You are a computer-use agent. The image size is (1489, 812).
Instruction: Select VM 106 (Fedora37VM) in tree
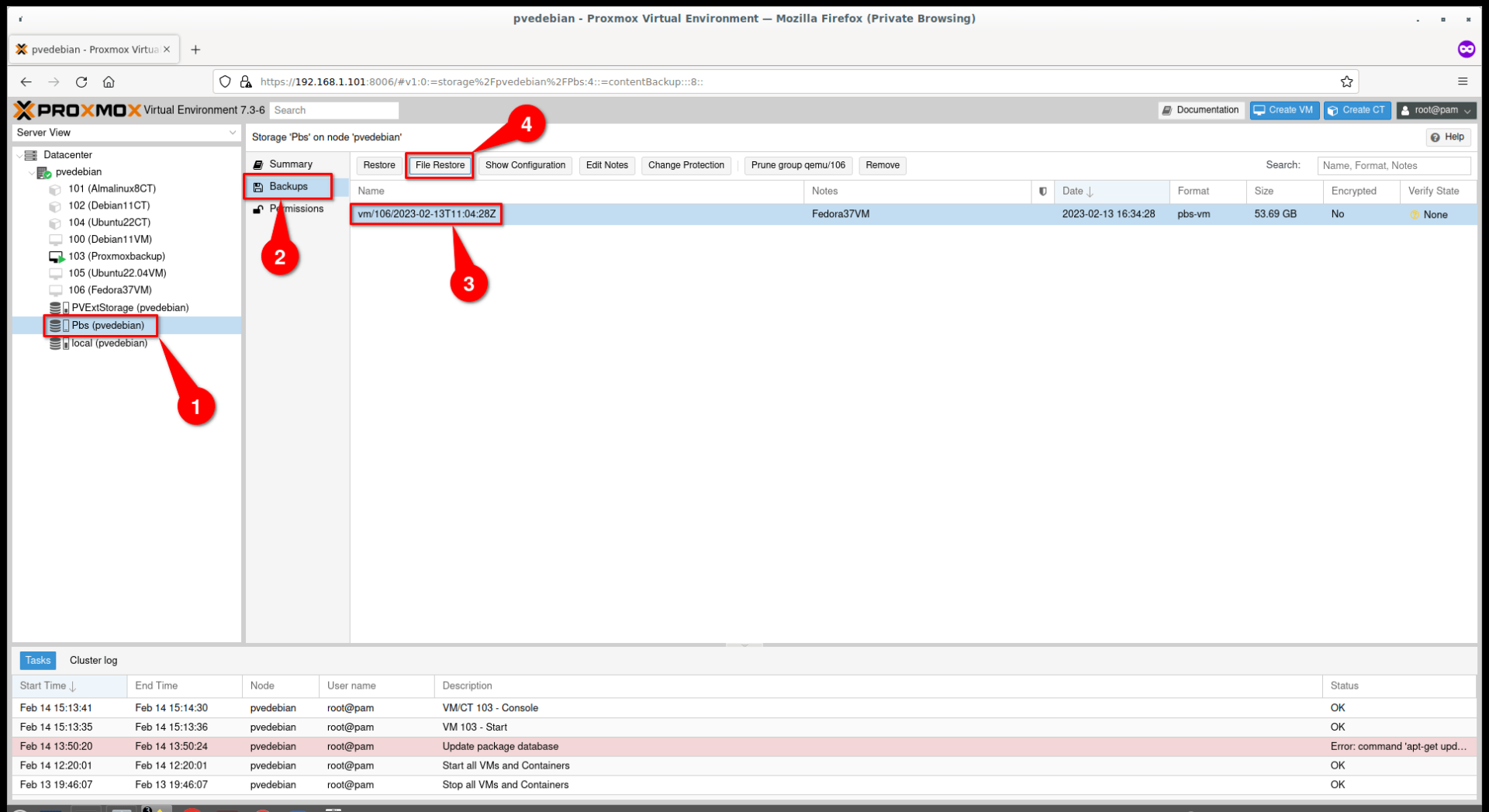109,290
